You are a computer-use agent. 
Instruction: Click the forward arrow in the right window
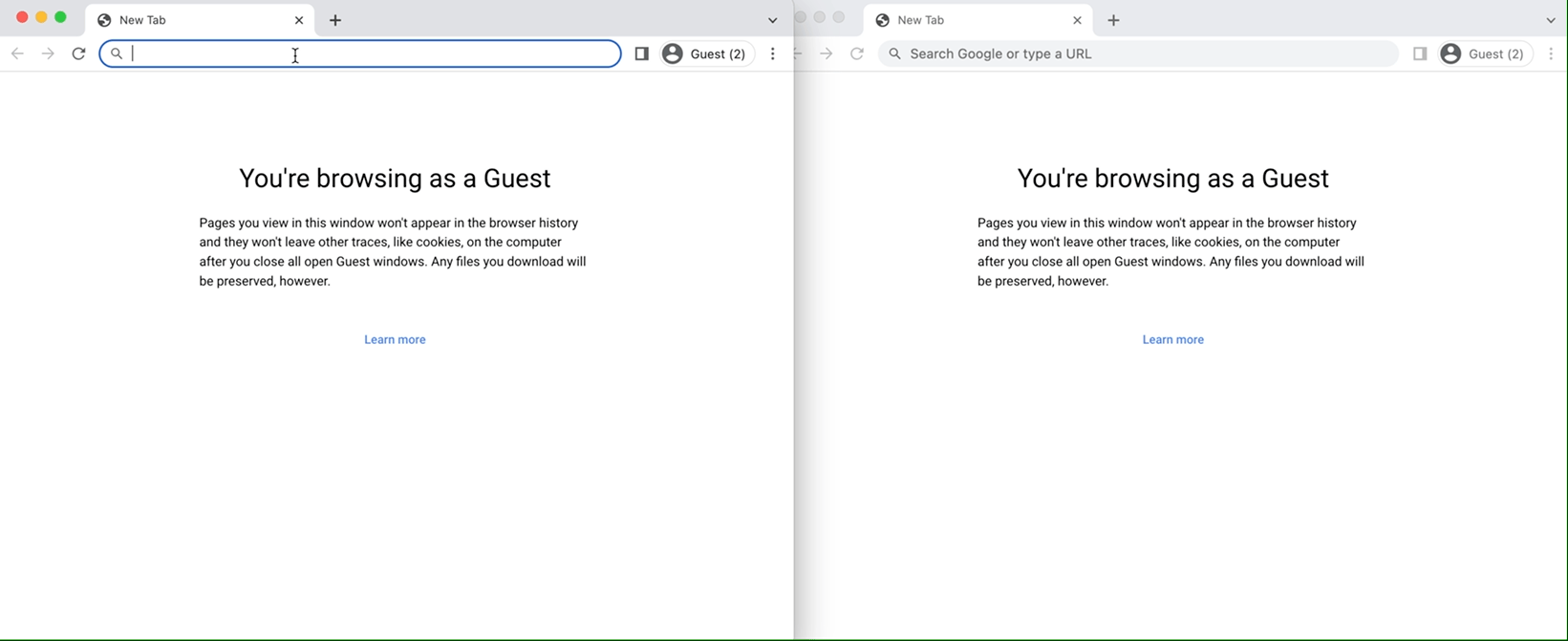pyautogui.click(x=827, y=53)
